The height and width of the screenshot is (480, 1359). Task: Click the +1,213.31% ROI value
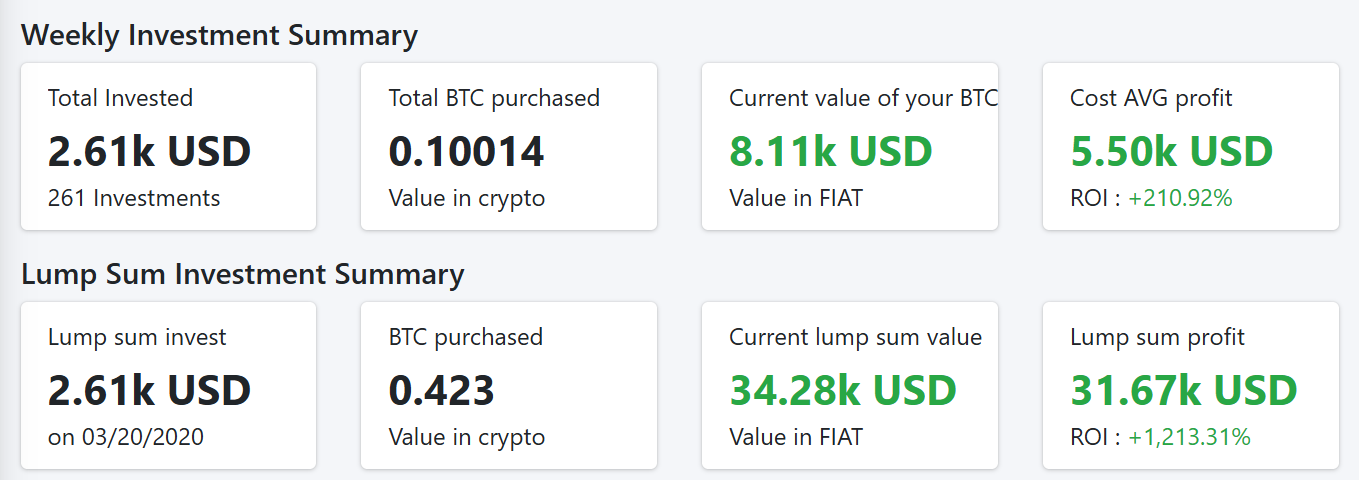[1189, 437]
